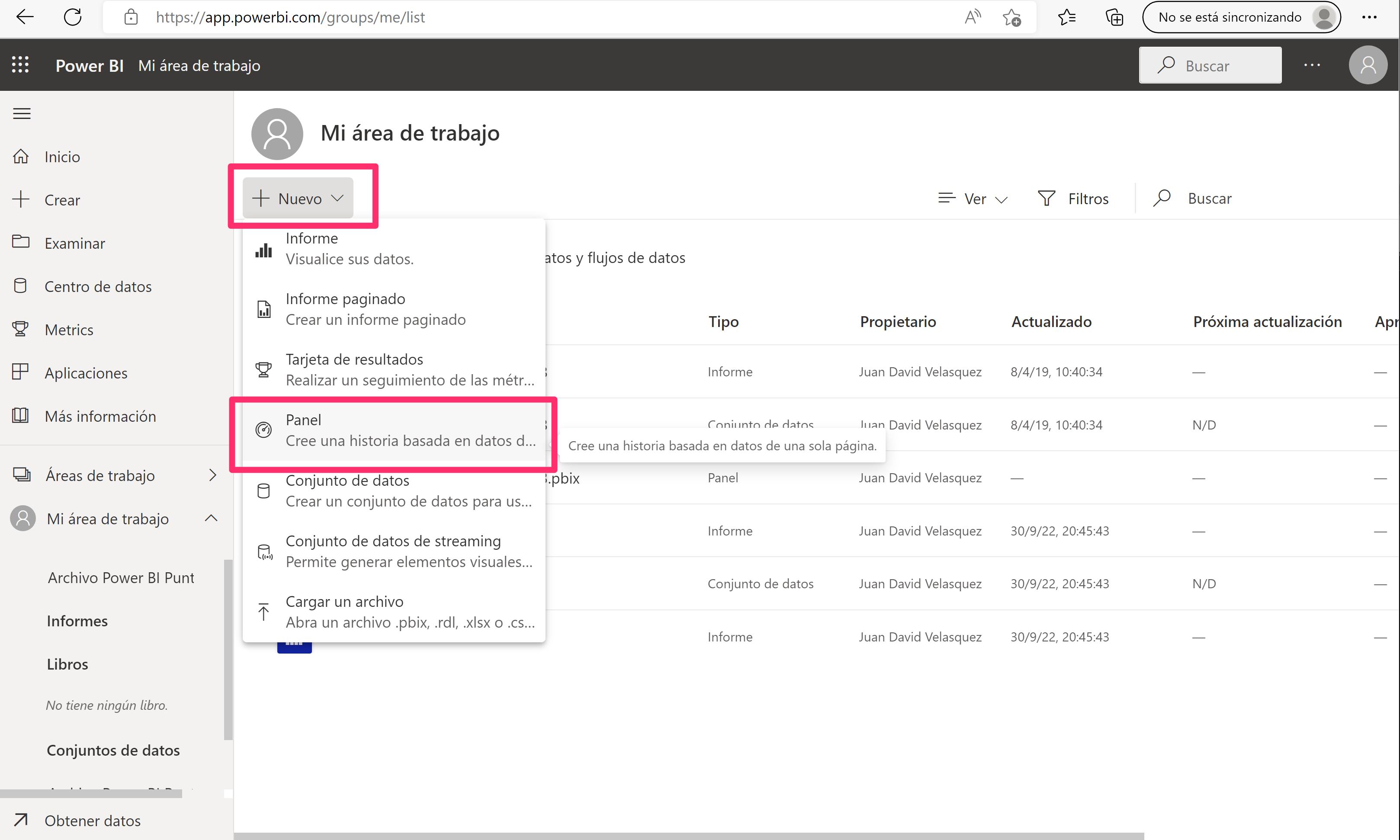
Task: Open Centro de datos cylinder icon
Action: (x=20, y=286)
